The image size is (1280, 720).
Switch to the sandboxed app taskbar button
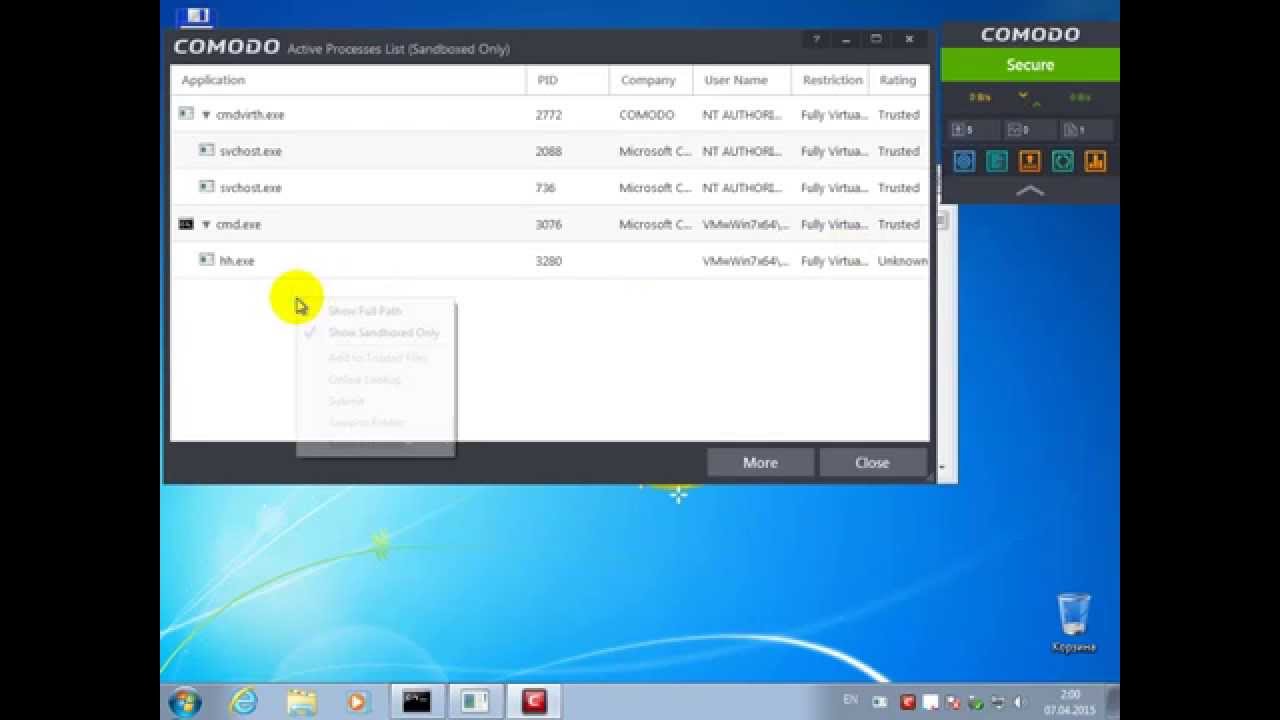[475, 702]
